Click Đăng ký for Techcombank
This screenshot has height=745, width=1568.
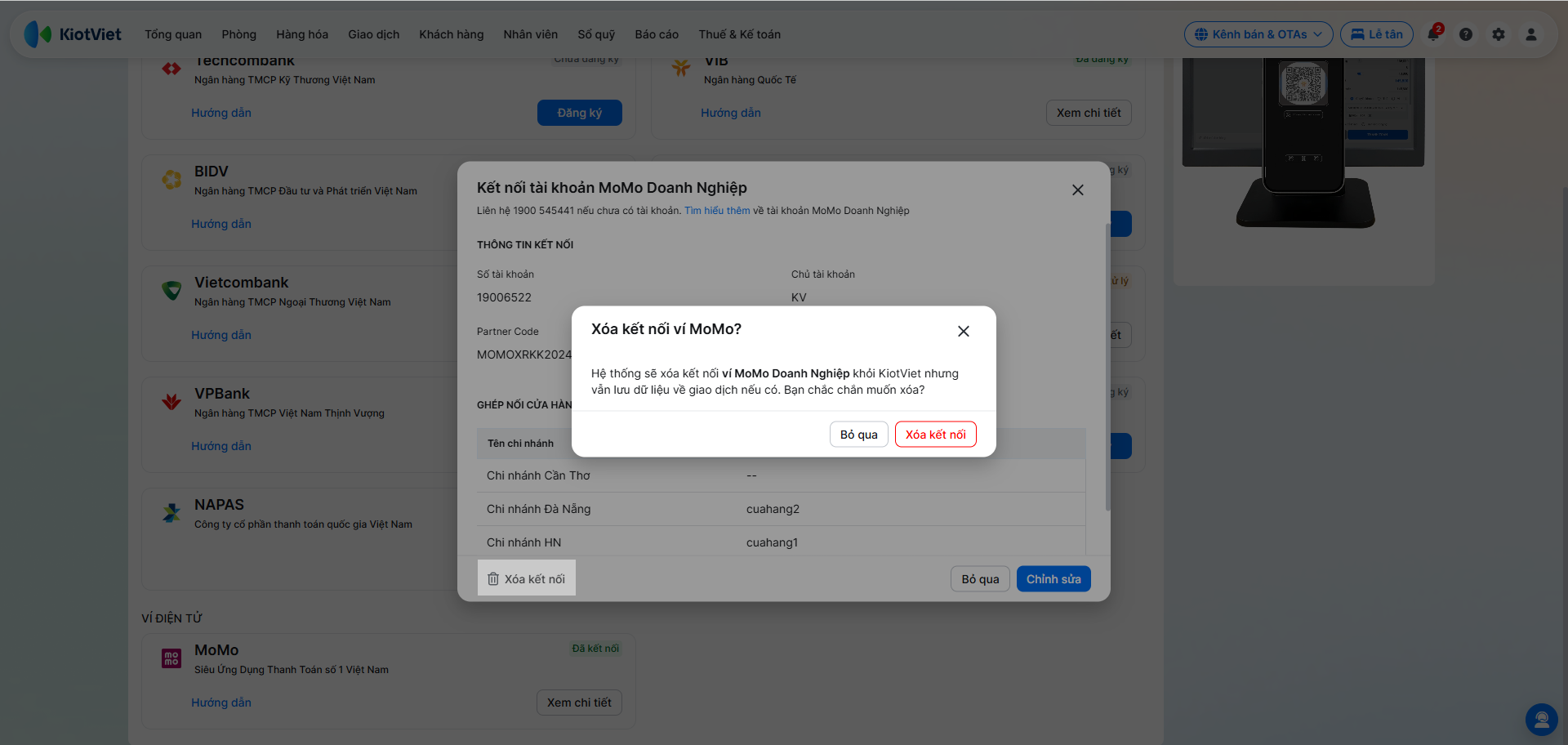[580, 113]
